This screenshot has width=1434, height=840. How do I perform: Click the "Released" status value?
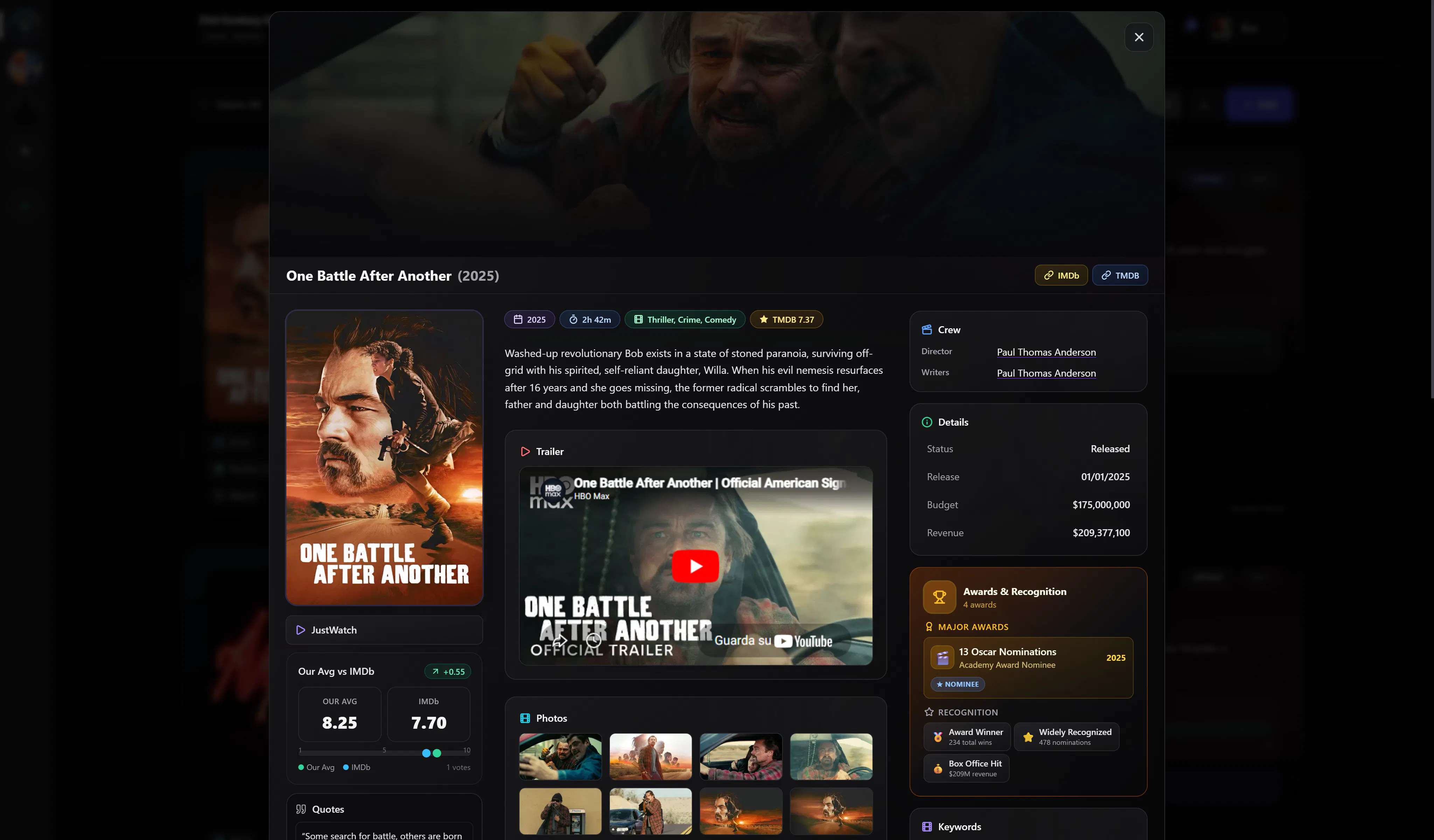click(1110, 449)
